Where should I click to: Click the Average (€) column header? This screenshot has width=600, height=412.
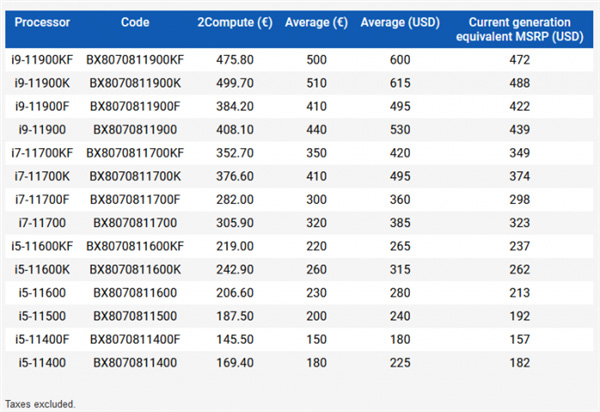(315, 21)
